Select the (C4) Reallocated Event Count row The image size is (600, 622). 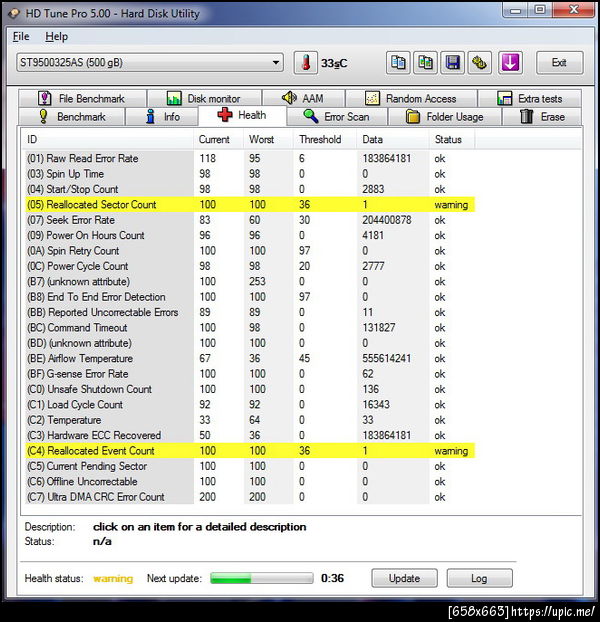coord(250,451)
